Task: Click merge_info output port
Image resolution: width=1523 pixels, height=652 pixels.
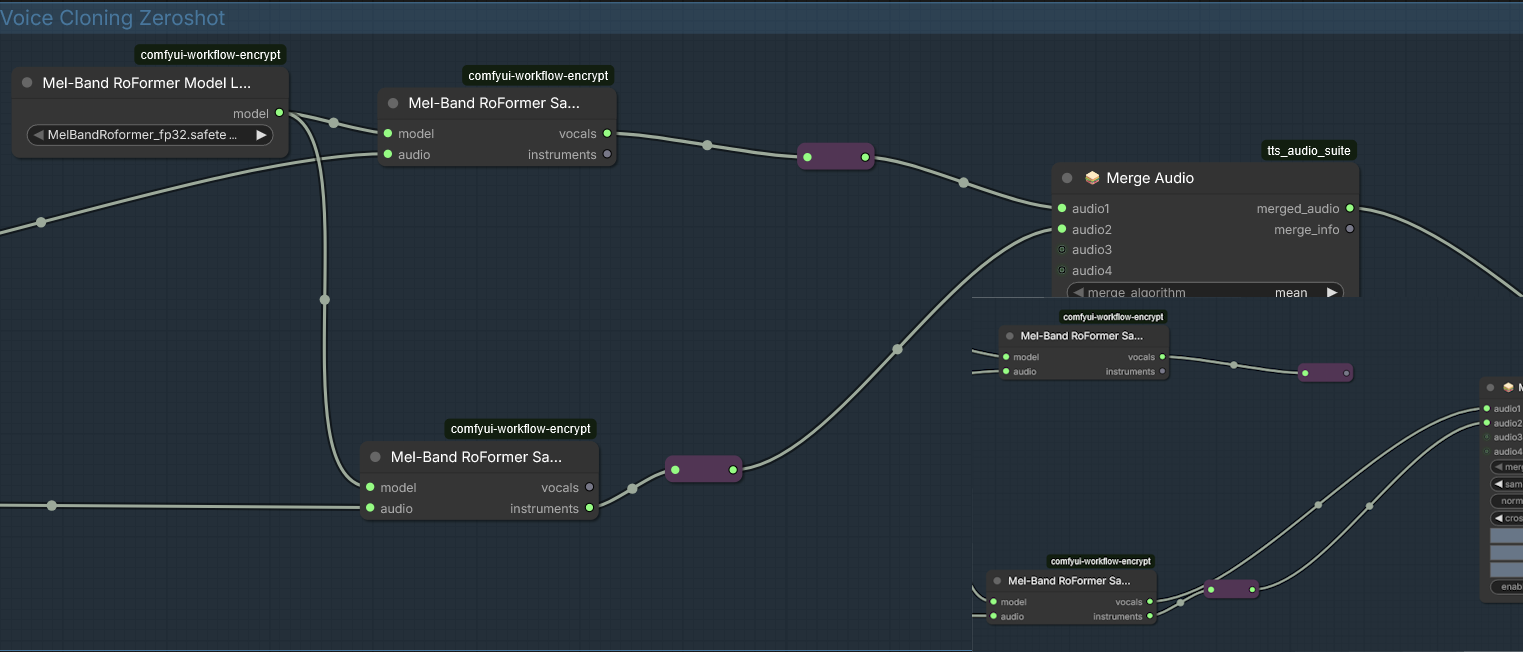Action: [1350, 229]
